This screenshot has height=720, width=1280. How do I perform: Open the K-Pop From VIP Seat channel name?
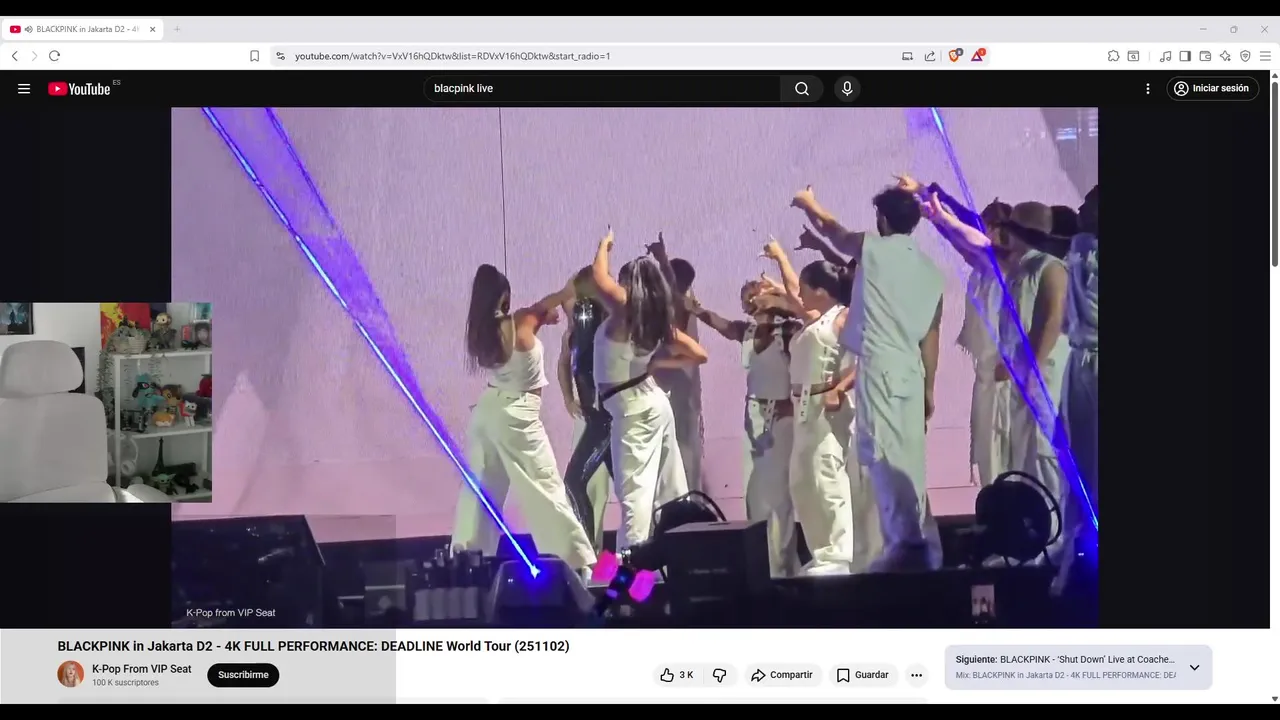141,669
